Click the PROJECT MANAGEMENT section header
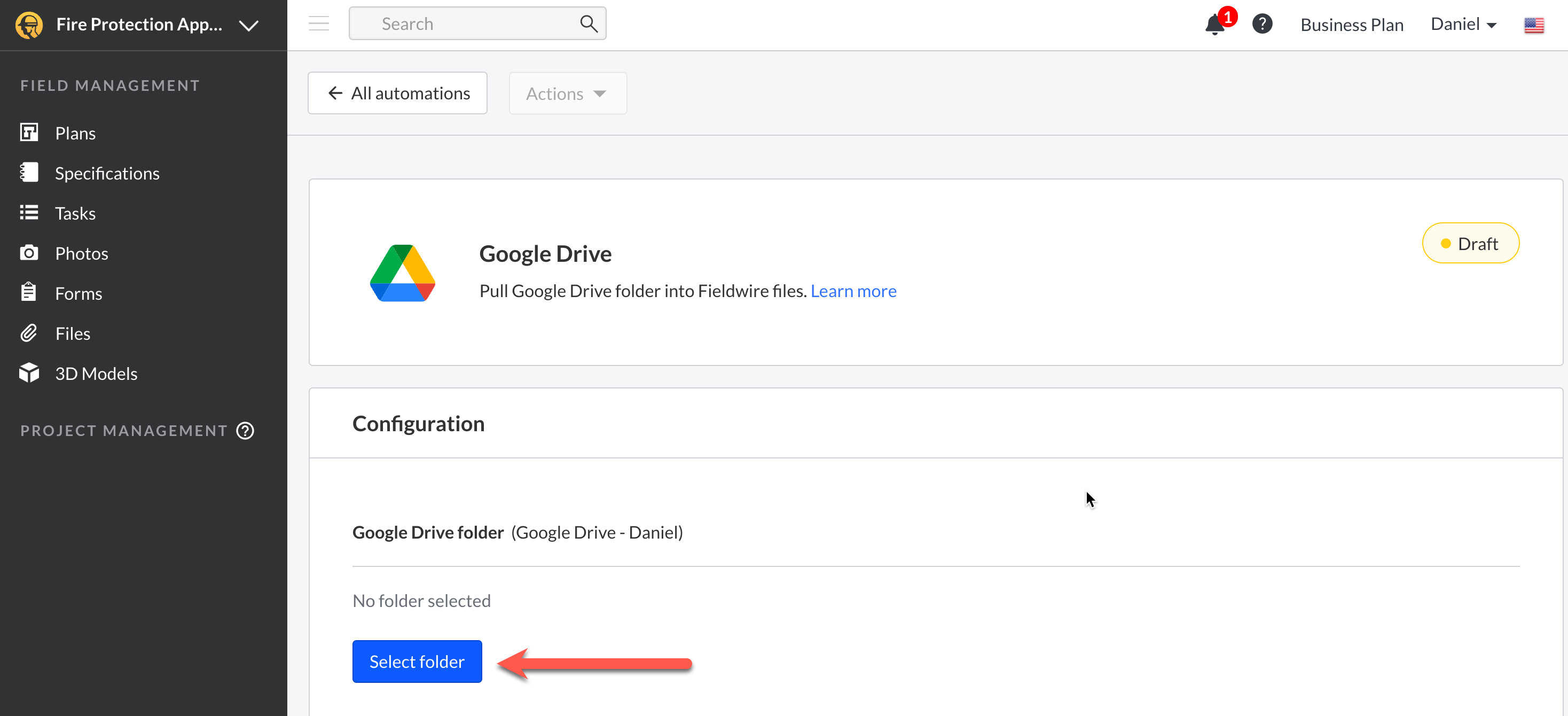Viewport: 1568px width, 716px height. point(123,431)
